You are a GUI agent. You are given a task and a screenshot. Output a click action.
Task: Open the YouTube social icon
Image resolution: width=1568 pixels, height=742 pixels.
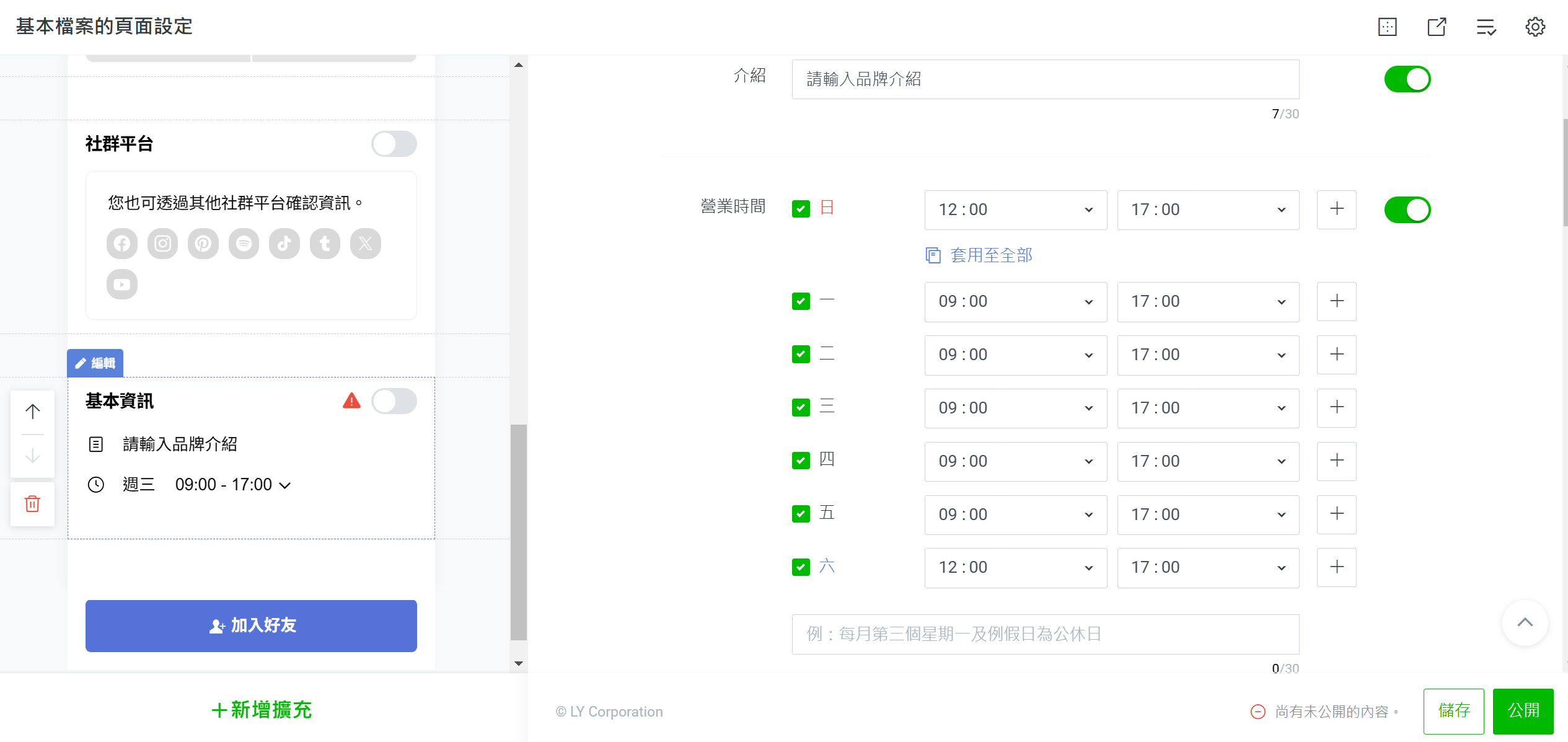(x=121, y=284)
